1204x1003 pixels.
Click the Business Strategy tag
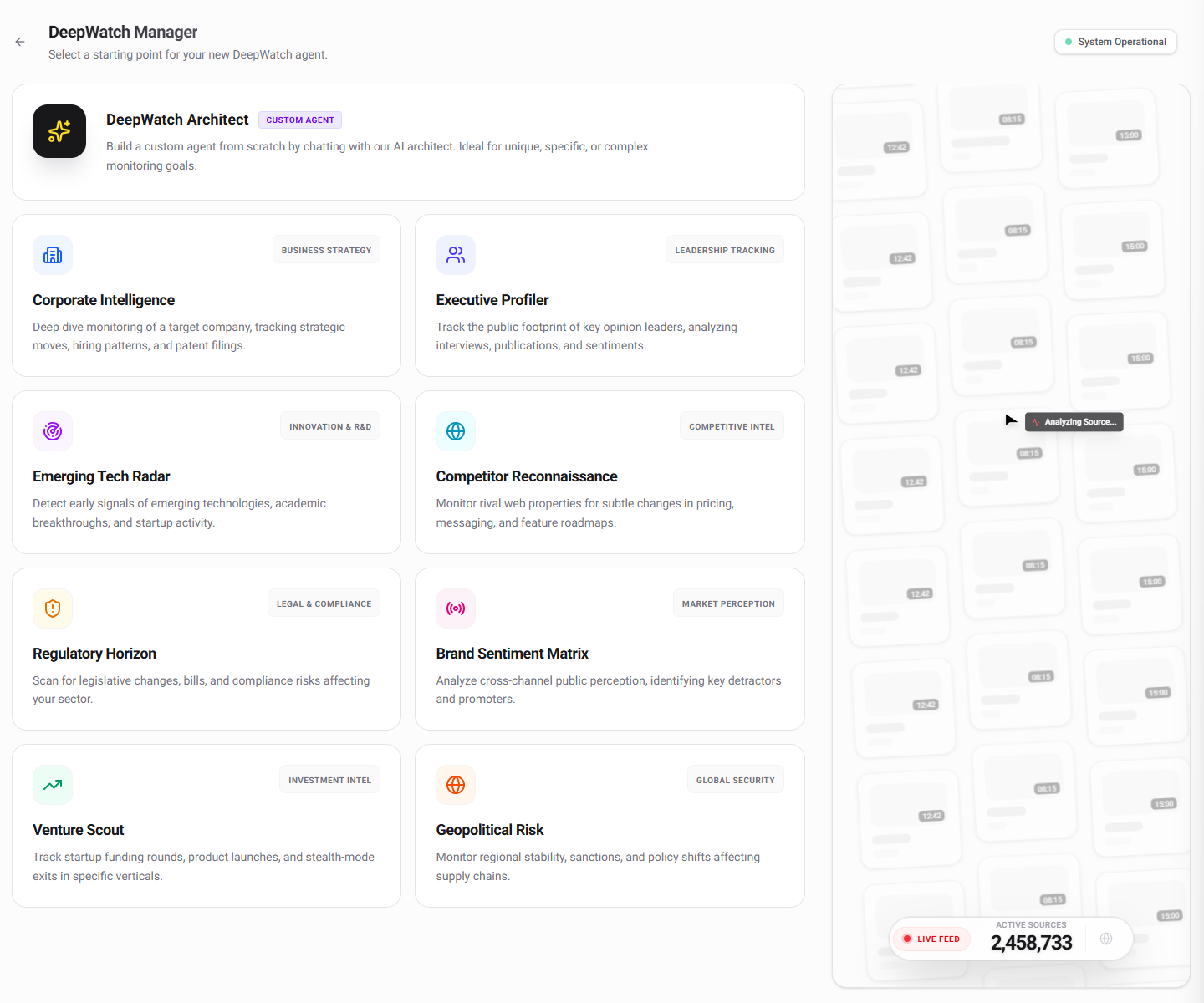click(x=326, y=250)
